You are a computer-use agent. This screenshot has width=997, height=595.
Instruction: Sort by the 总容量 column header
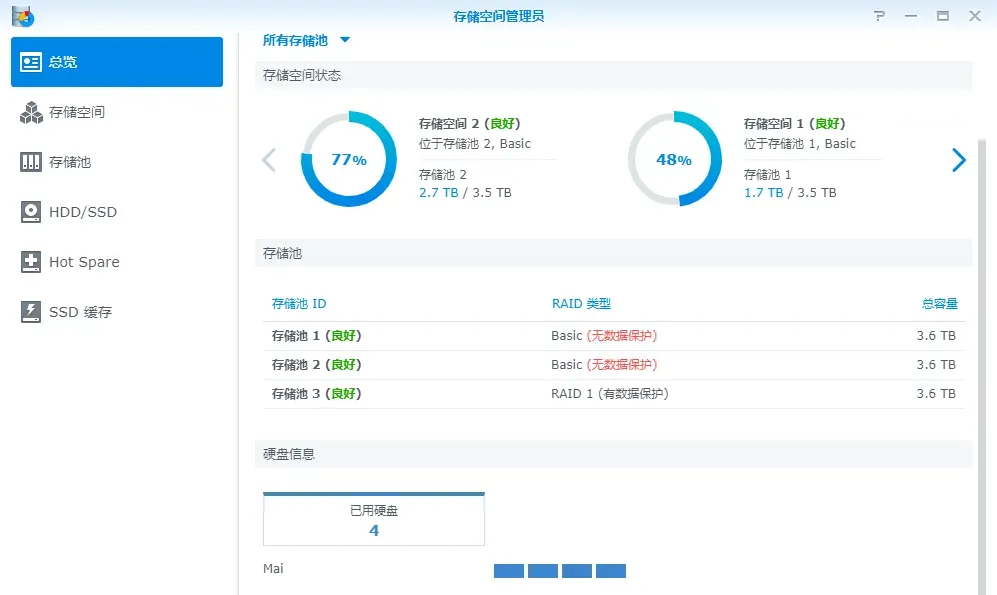click(x=939, y=304)
